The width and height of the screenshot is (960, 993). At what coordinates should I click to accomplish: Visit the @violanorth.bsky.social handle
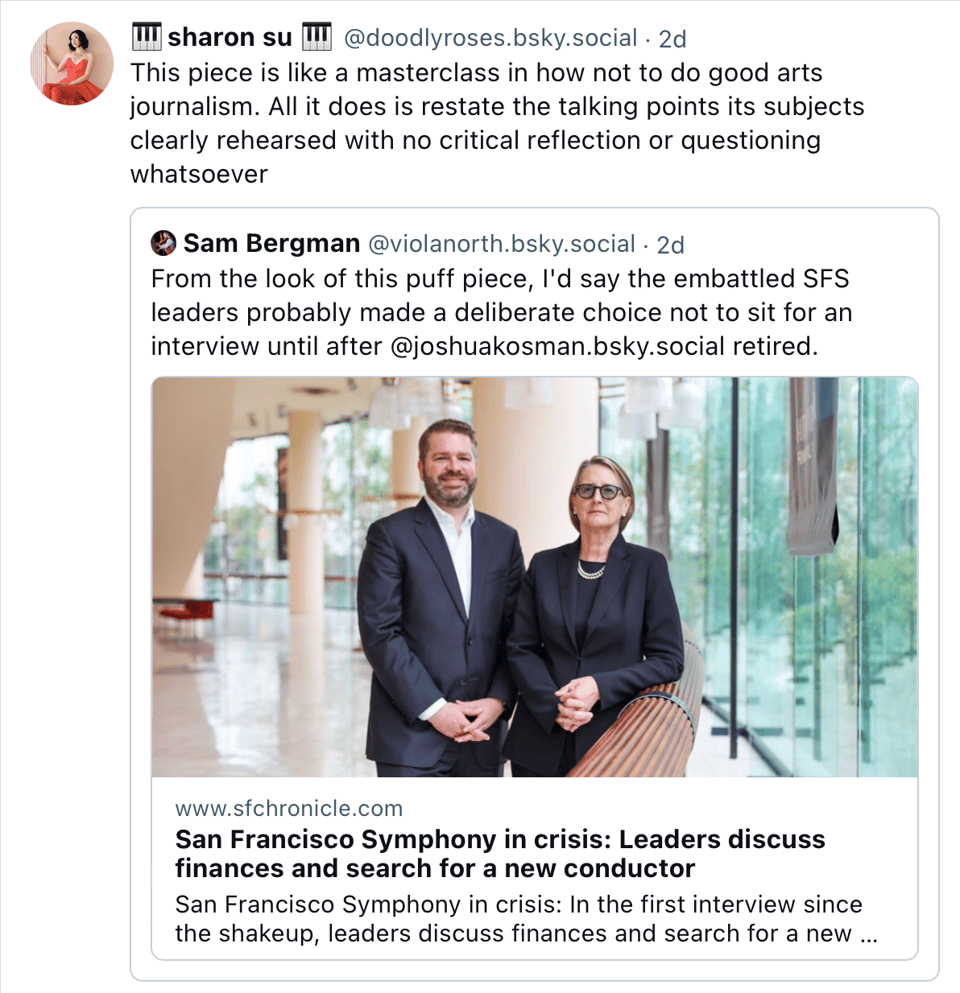point(502,244)
